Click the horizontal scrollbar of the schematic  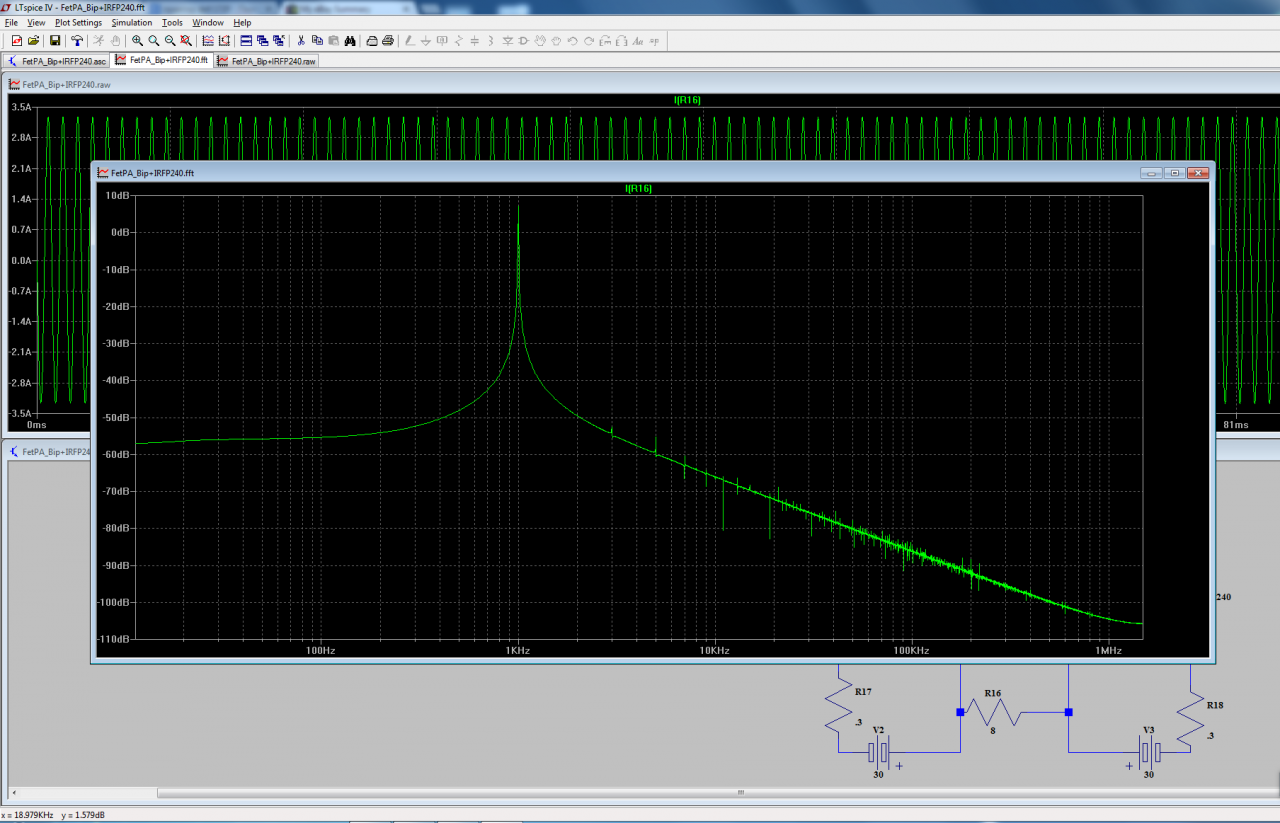tap(740, 793)
